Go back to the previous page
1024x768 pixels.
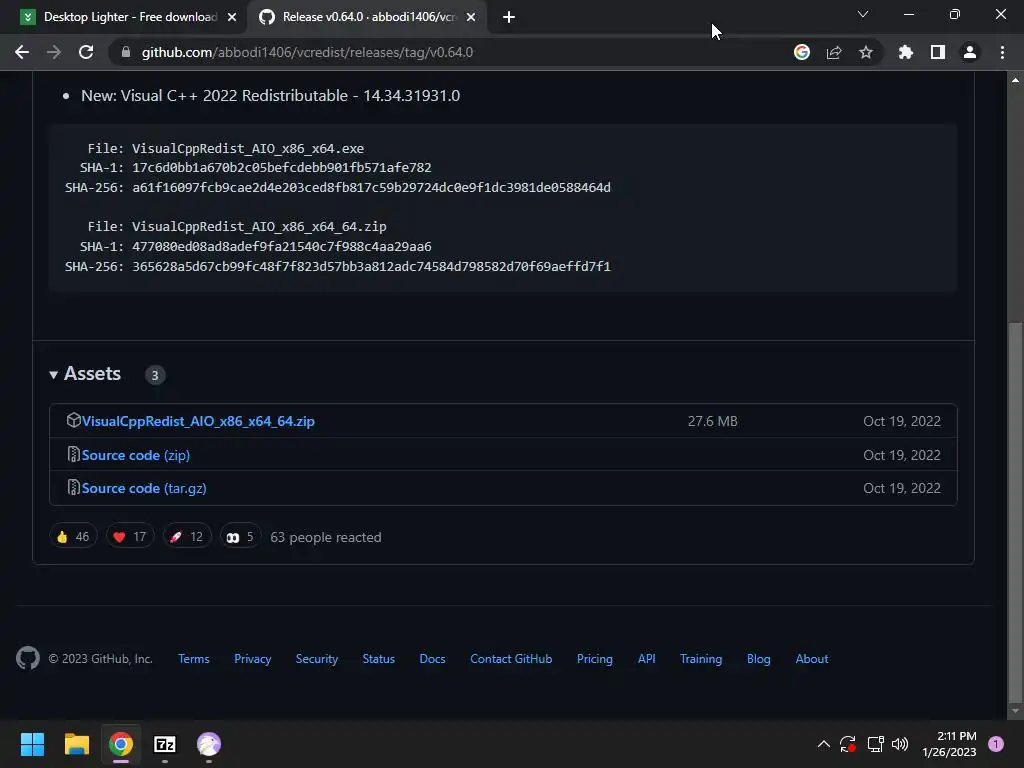click(x=22, y=52)
